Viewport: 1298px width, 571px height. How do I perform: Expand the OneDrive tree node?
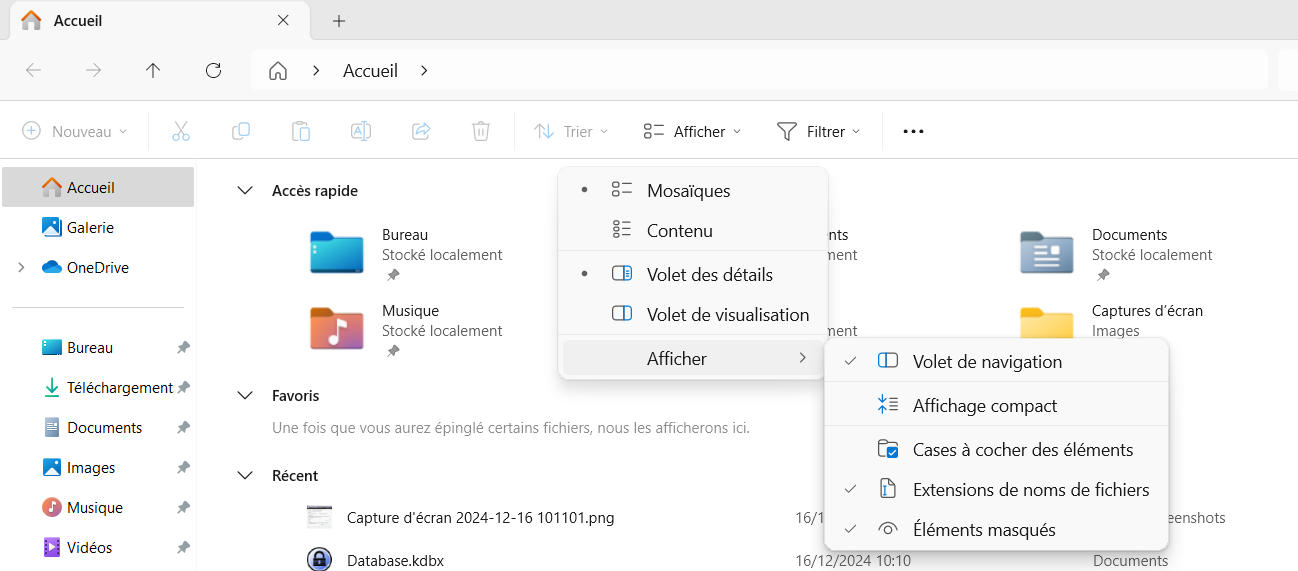(x=21, y=268)
